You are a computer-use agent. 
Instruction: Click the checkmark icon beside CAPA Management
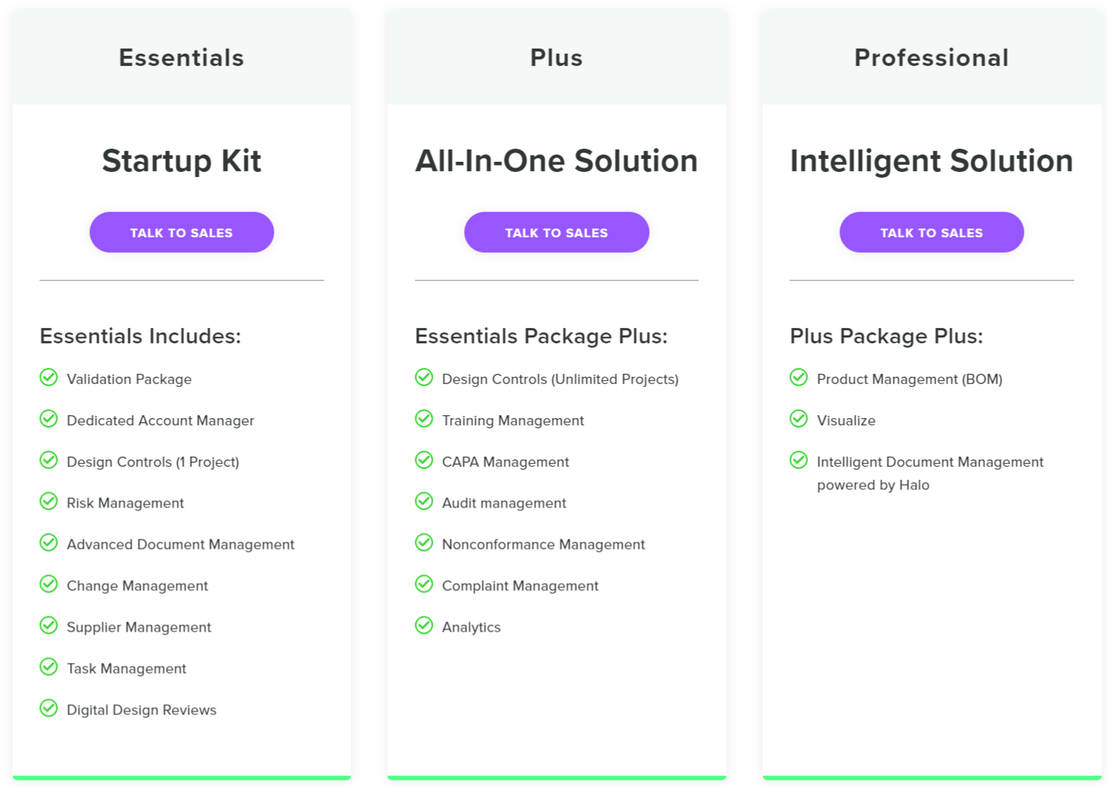point(424,461)
